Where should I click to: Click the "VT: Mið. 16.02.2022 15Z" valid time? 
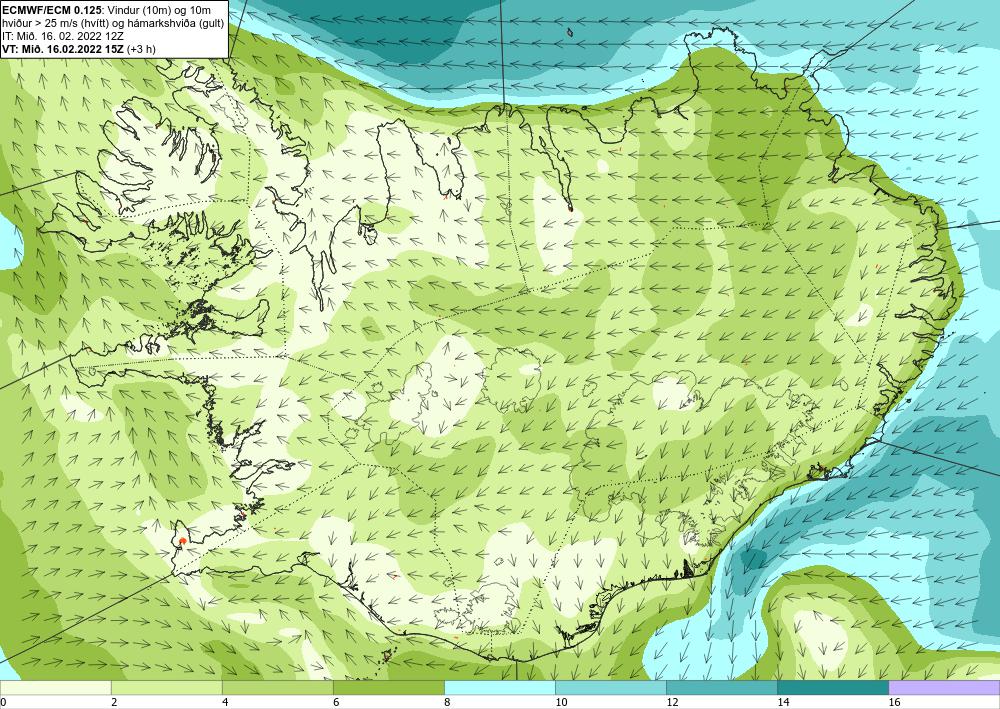pyautogui.click(x=64, y=48)
